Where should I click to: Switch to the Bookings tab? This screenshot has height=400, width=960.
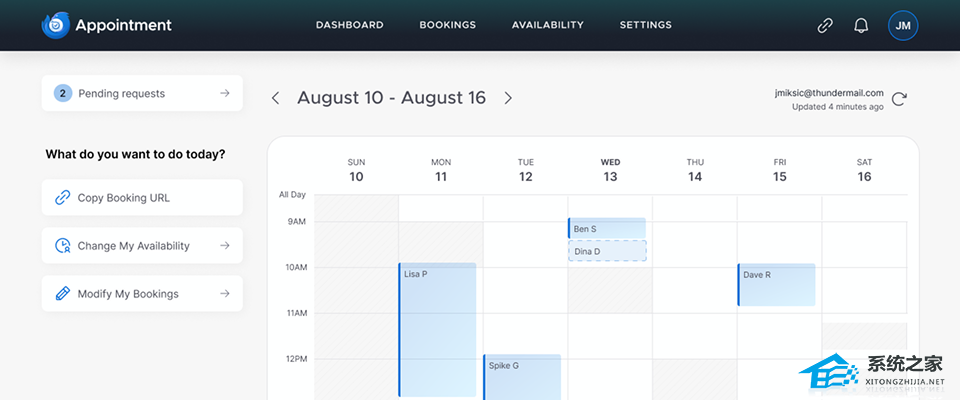(447, 25)
